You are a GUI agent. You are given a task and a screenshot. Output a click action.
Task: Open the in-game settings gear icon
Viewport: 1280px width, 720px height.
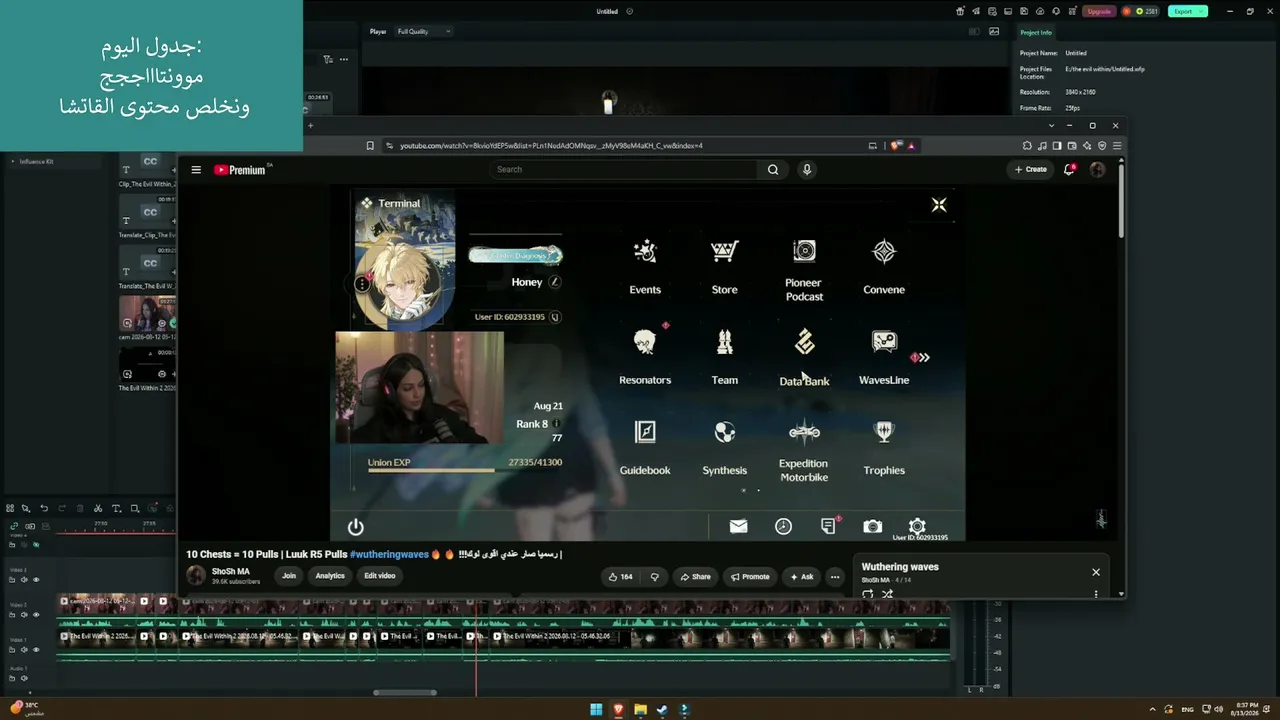917,526
